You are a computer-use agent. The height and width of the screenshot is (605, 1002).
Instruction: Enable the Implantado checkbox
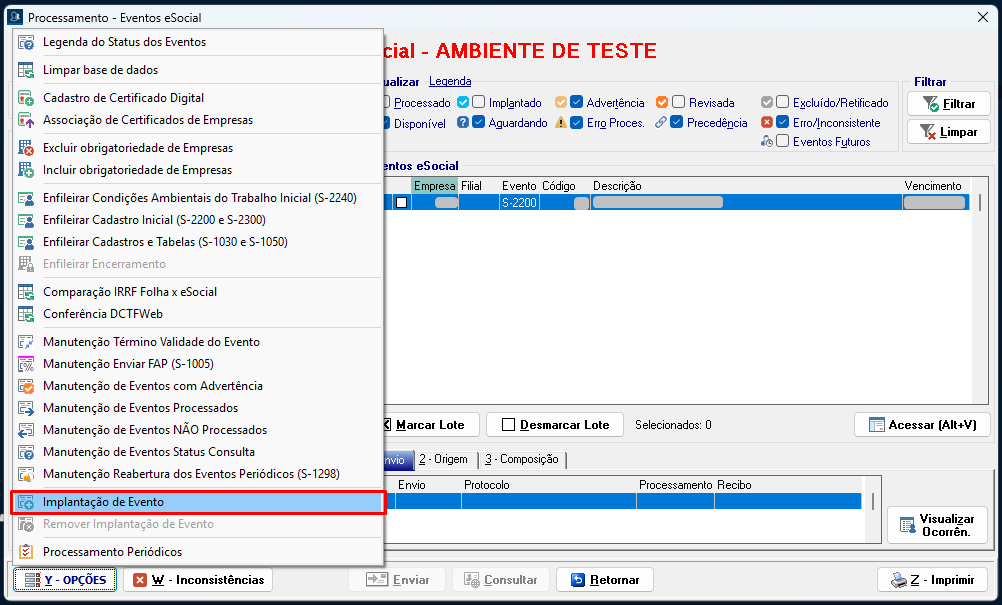point(479,102)
